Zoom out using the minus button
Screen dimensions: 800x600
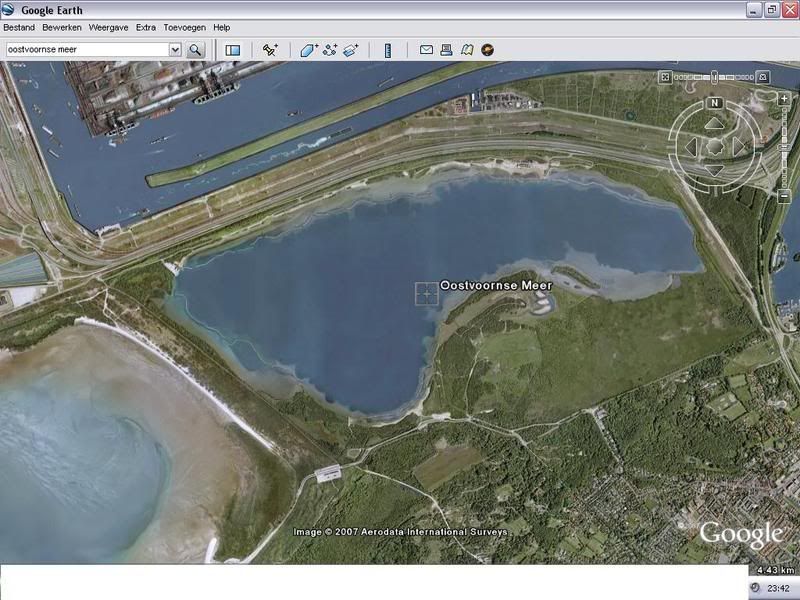[x=783, y=197]
